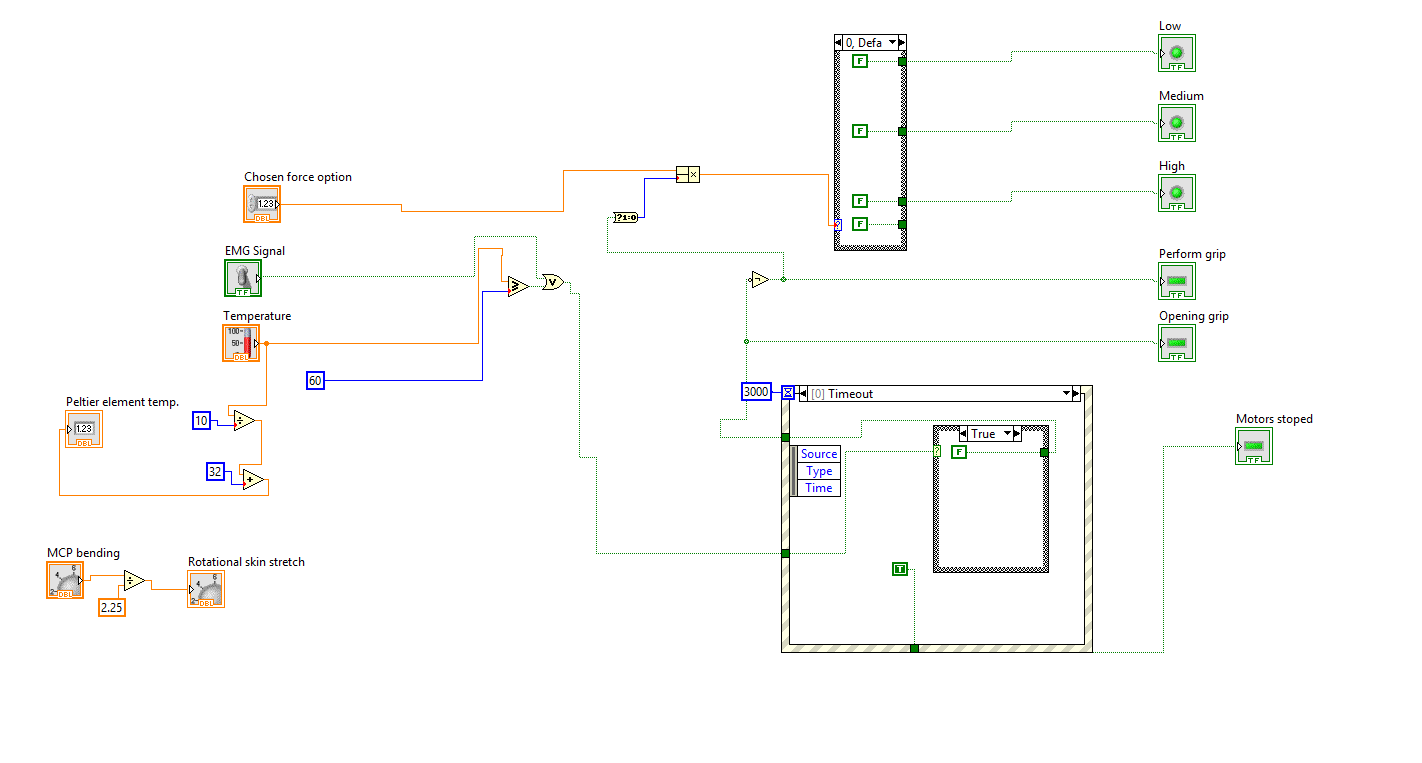Click the NOT inverter node

click(760, 280)
